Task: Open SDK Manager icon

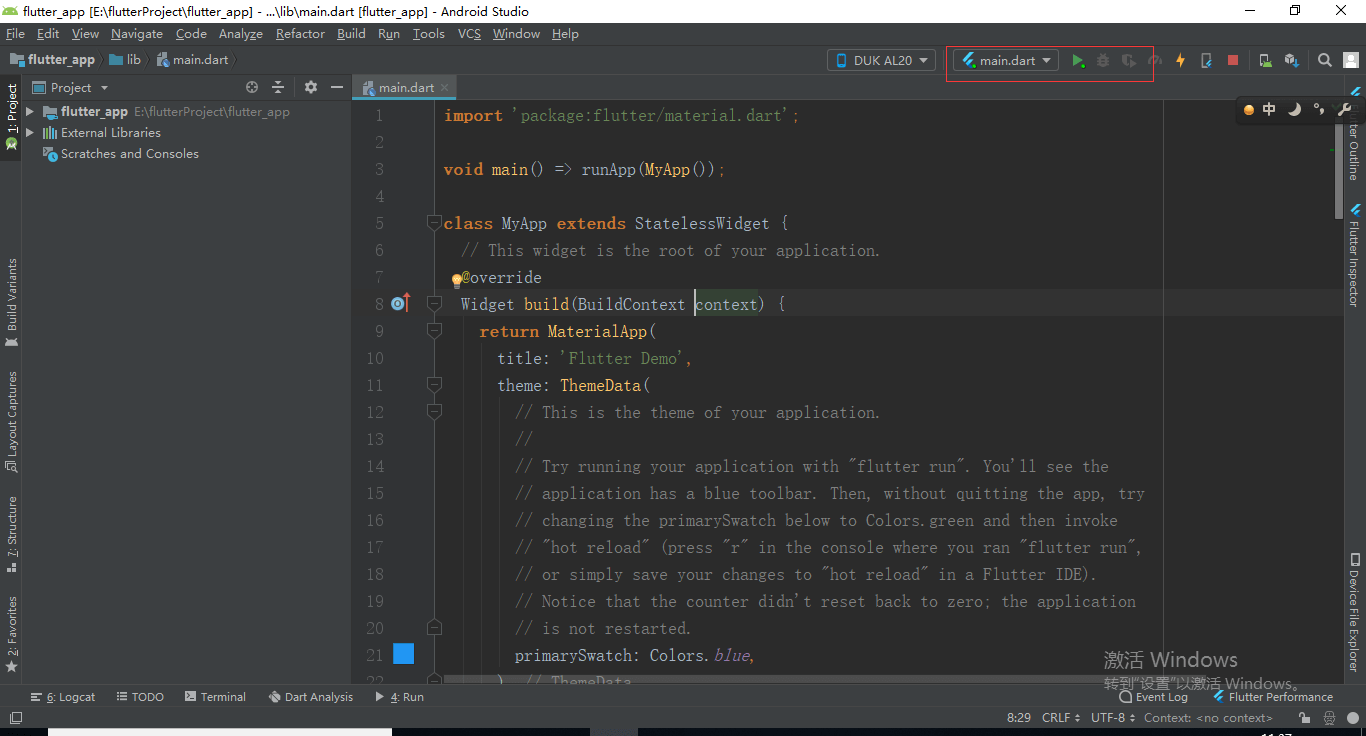Action: 1291,60
